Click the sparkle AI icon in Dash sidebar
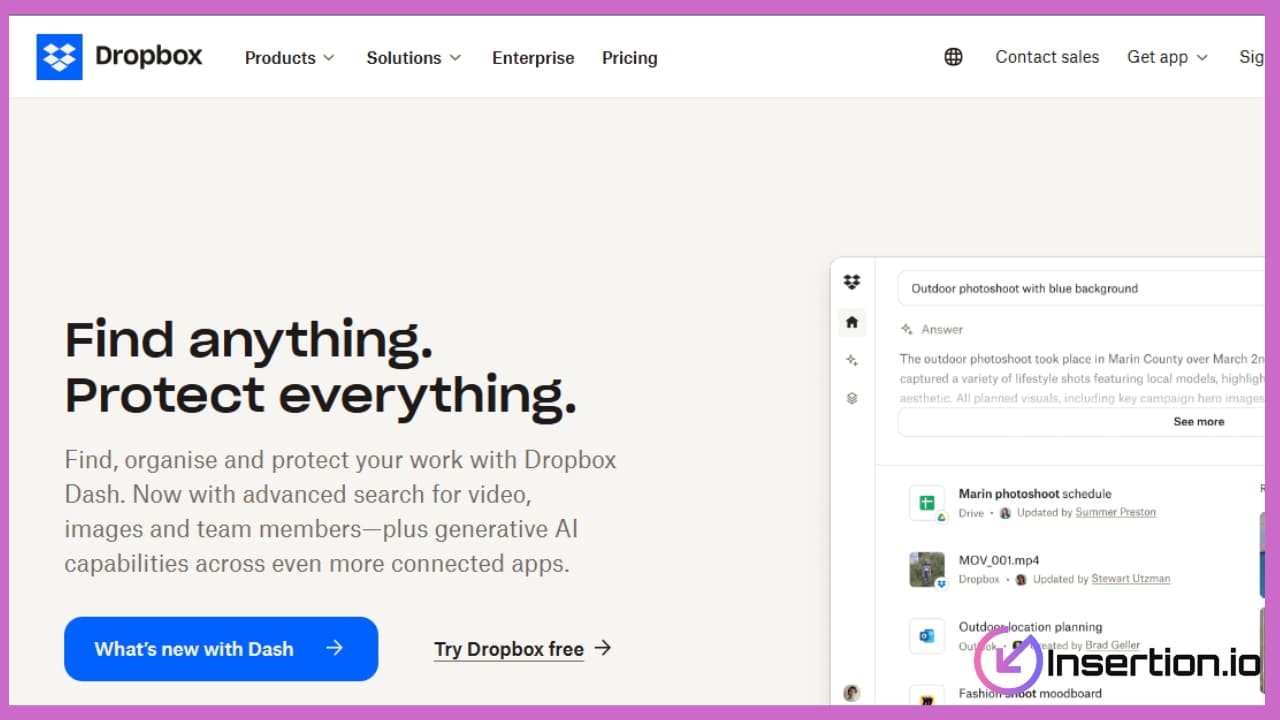This screenshot has height=720, width=1280. click(x=852, y=360)
